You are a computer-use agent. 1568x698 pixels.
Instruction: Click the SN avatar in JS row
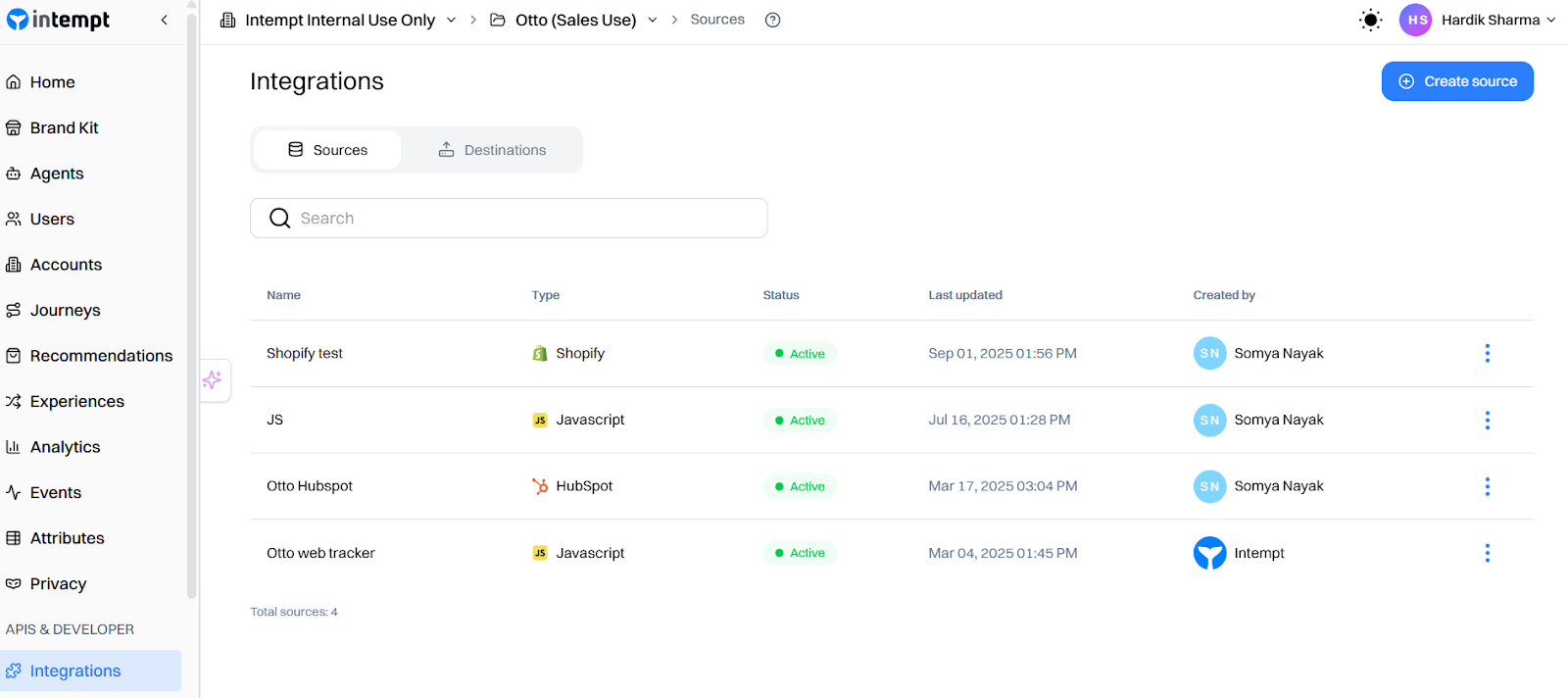click(x=1210, y=420)
